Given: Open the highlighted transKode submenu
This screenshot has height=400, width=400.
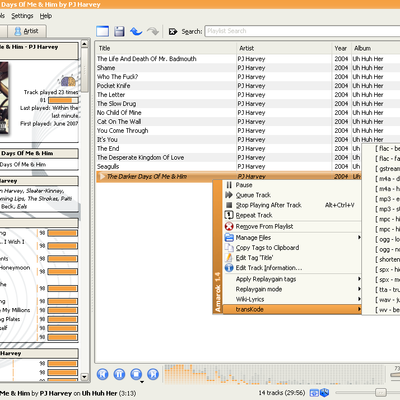Looking at the screenshot, I should click(292, 309).
